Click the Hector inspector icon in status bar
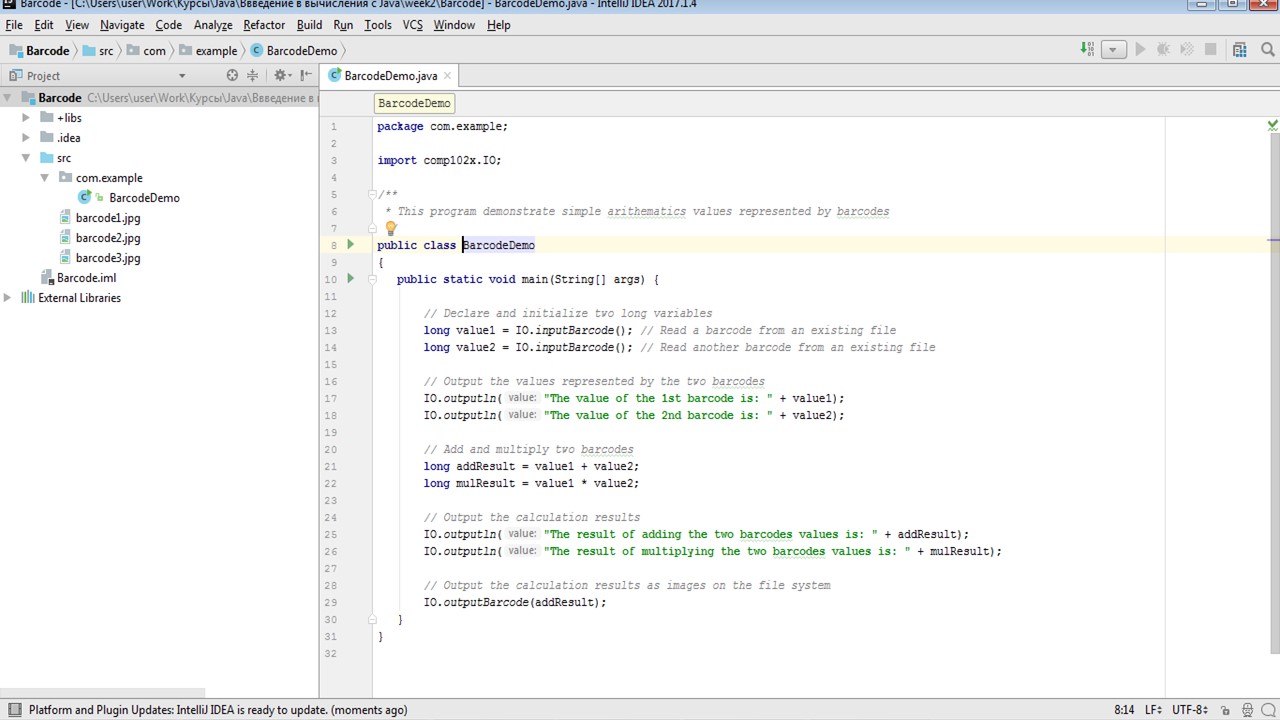This screenshot has height=720, width=1280. point(1247,710)
